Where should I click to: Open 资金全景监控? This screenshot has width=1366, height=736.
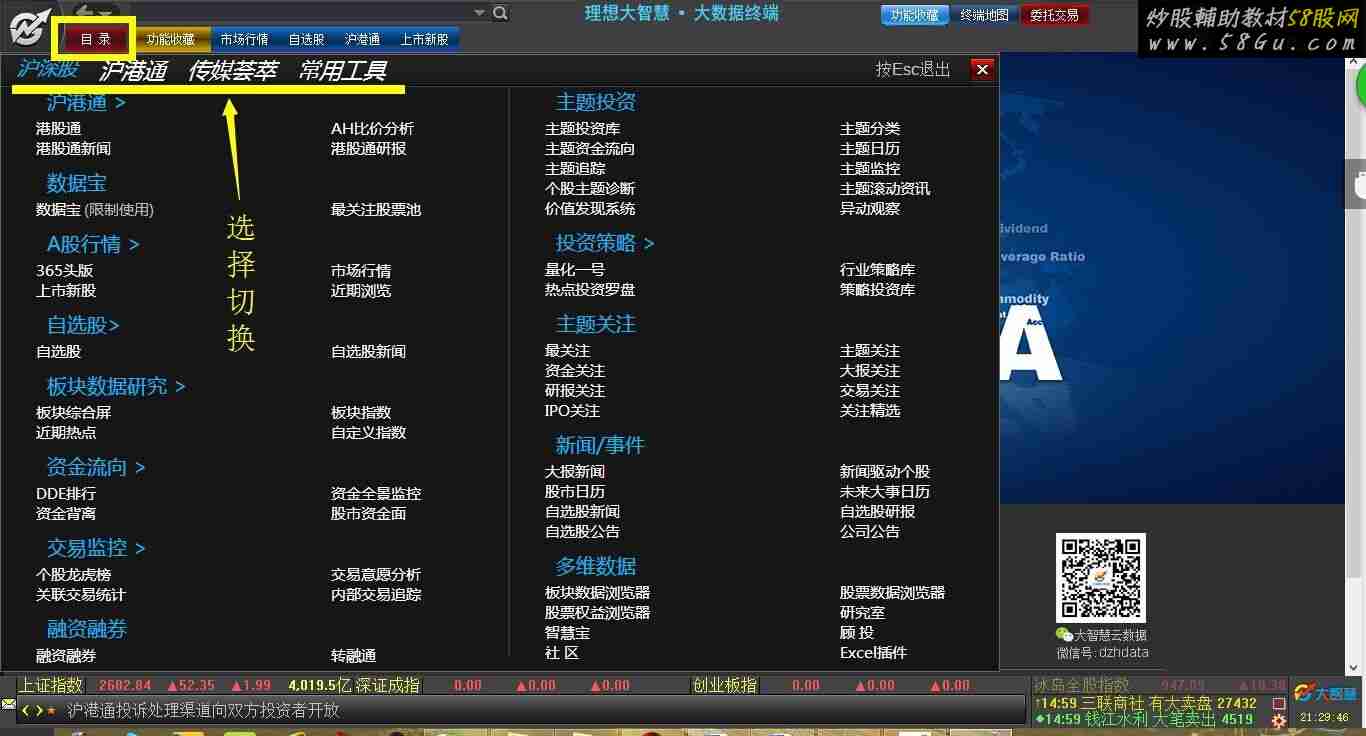[x=376, y=493]
